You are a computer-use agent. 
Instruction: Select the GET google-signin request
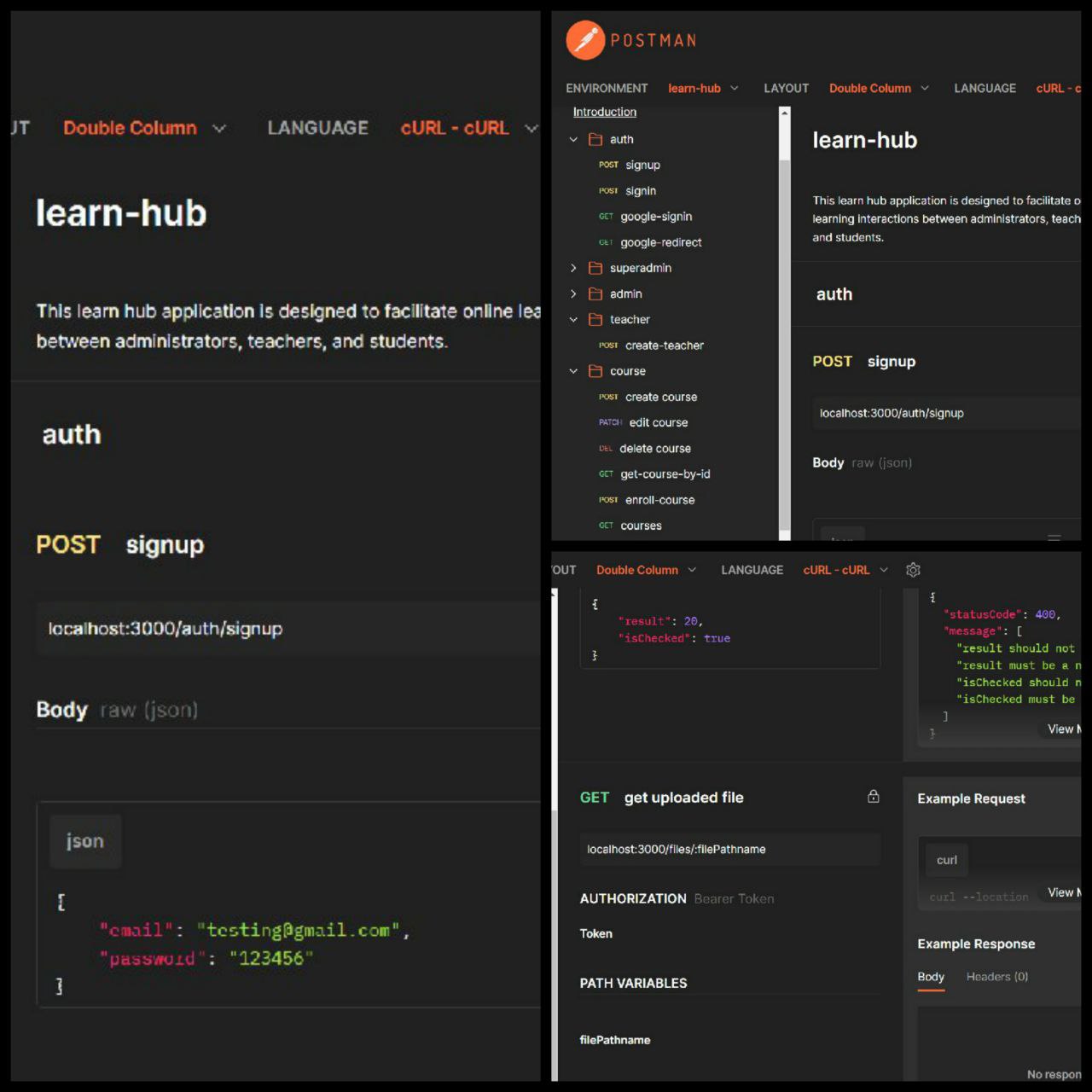645,217
